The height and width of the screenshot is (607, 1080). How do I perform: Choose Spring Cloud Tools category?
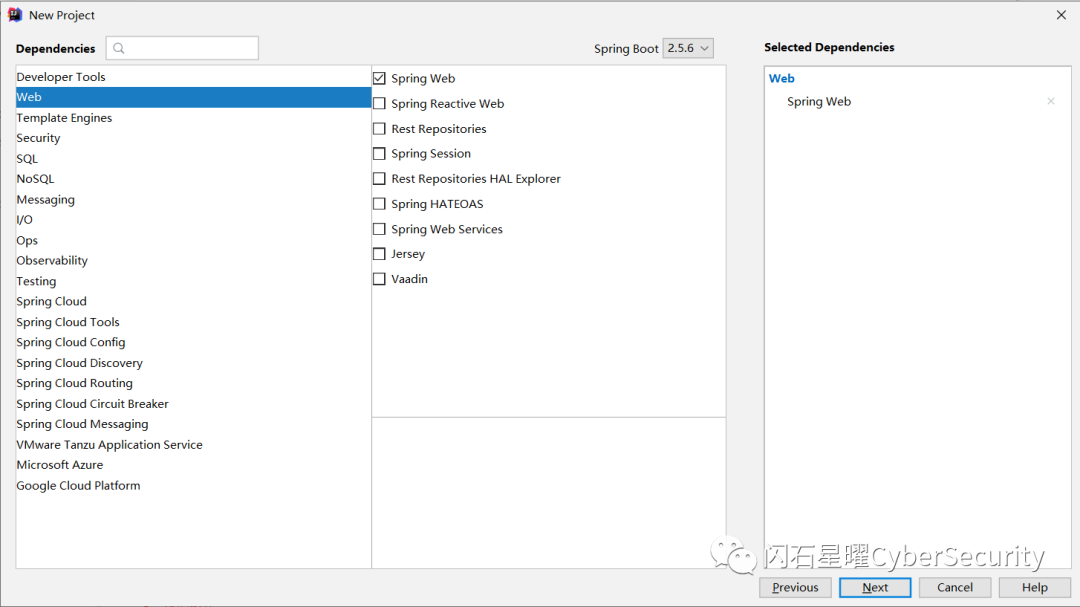(194, 322)
